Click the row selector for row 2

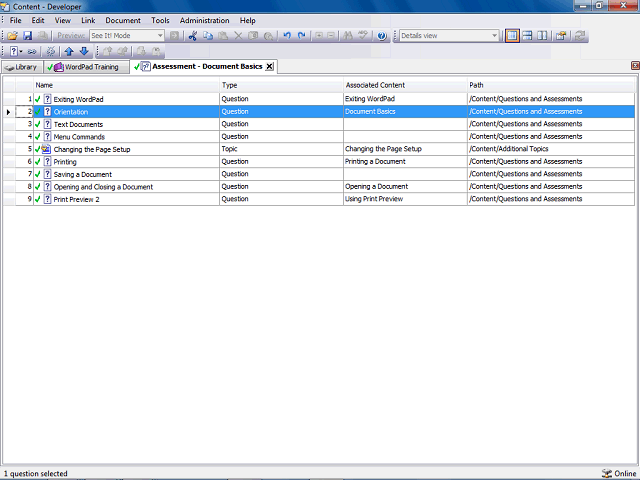(x=9, y=111)
